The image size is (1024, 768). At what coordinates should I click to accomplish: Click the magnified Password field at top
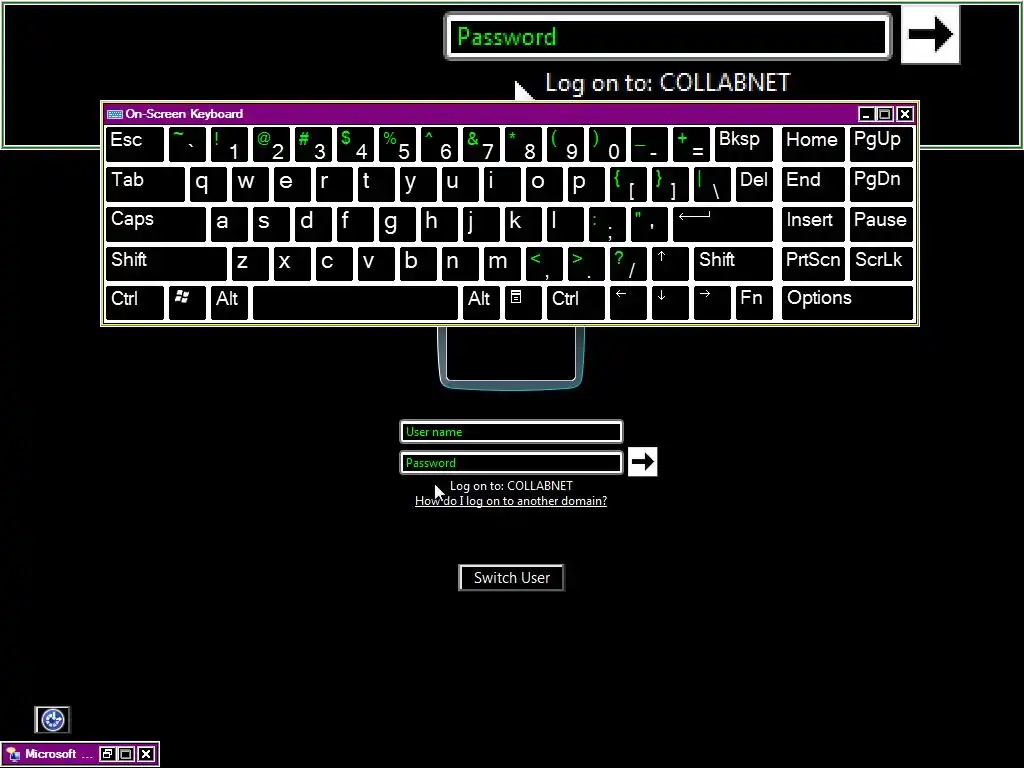(x=668, y=36)
